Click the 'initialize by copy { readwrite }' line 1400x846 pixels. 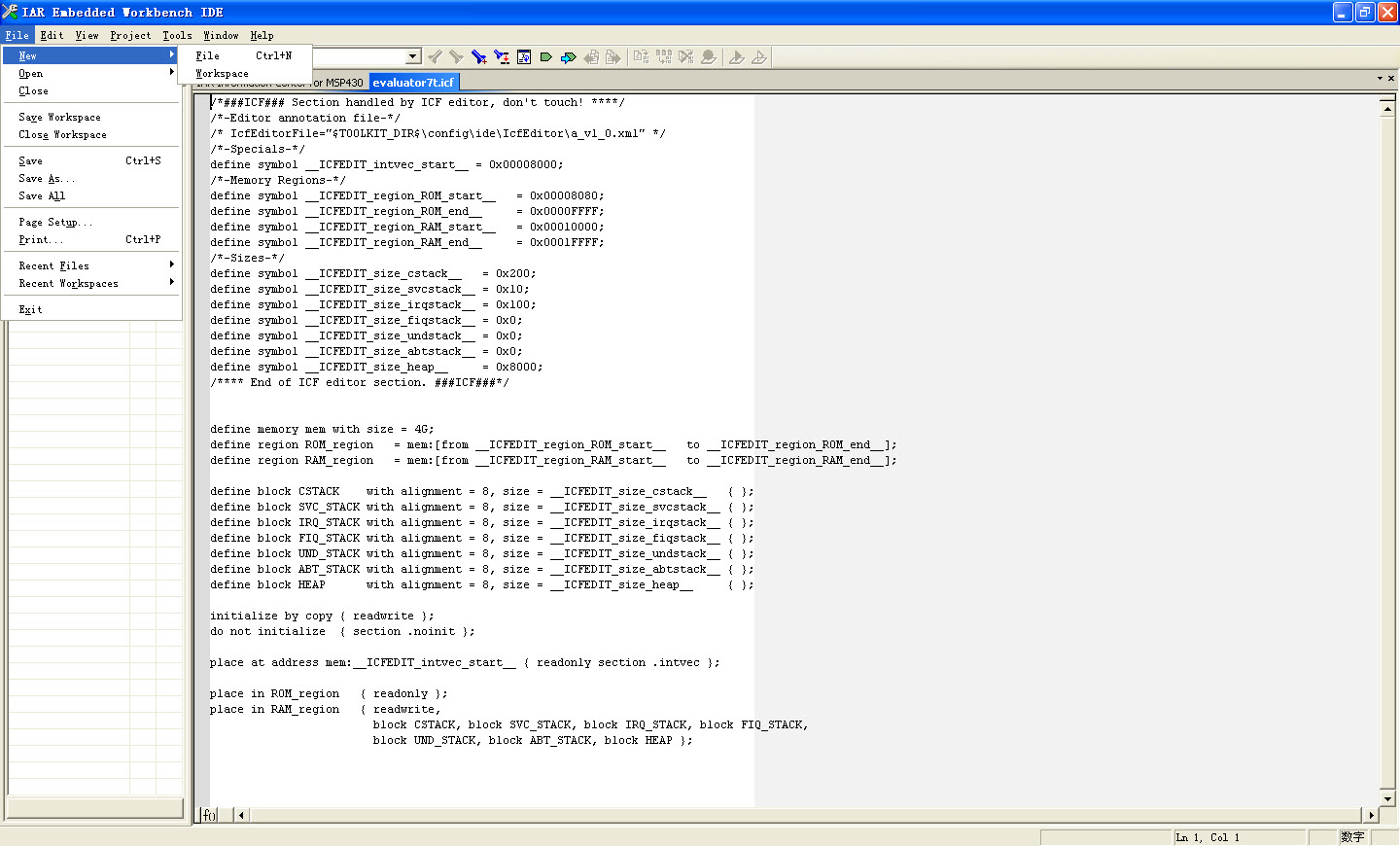pyautogui.click(x=322, y=616)
